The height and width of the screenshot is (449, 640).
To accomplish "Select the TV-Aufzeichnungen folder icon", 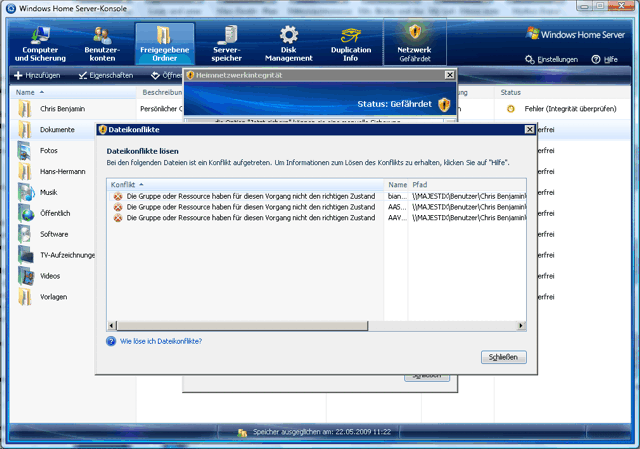I will (x=25, y=255).
